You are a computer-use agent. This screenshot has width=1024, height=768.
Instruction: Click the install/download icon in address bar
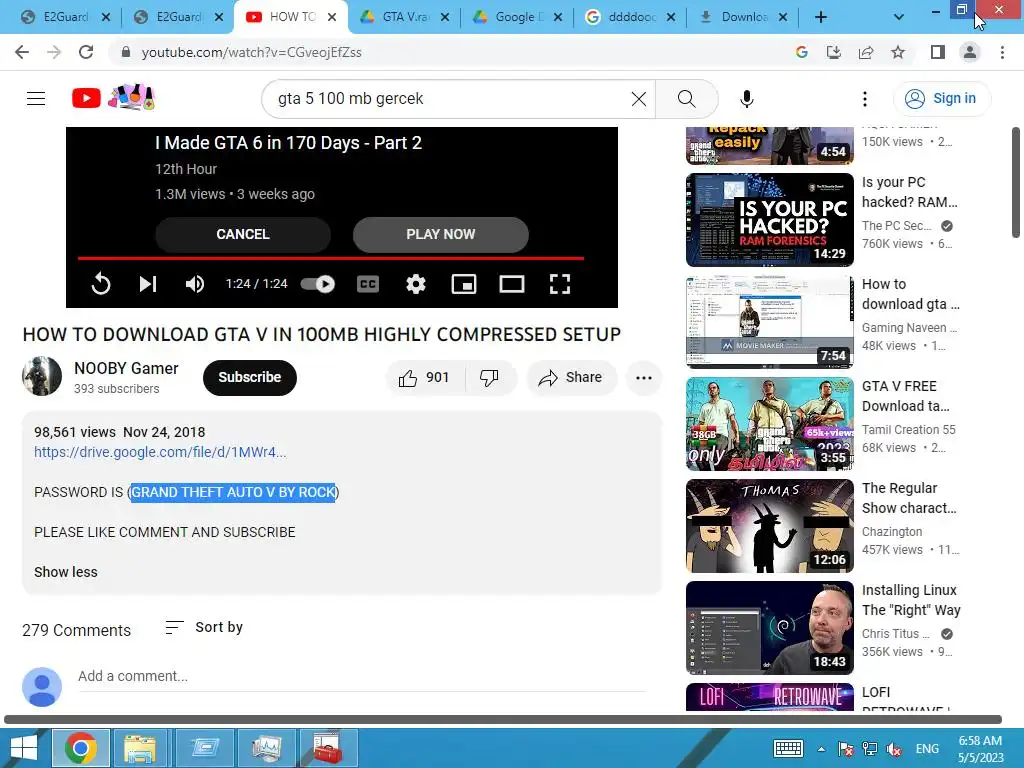coord(834,52)
